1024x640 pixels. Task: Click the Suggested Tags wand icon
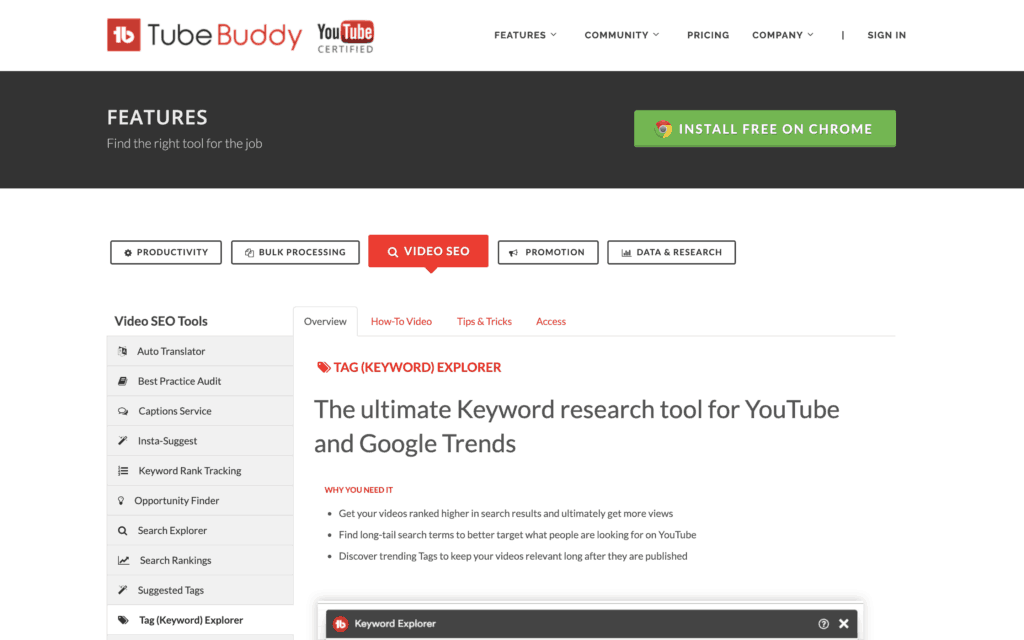coord(123,590)
